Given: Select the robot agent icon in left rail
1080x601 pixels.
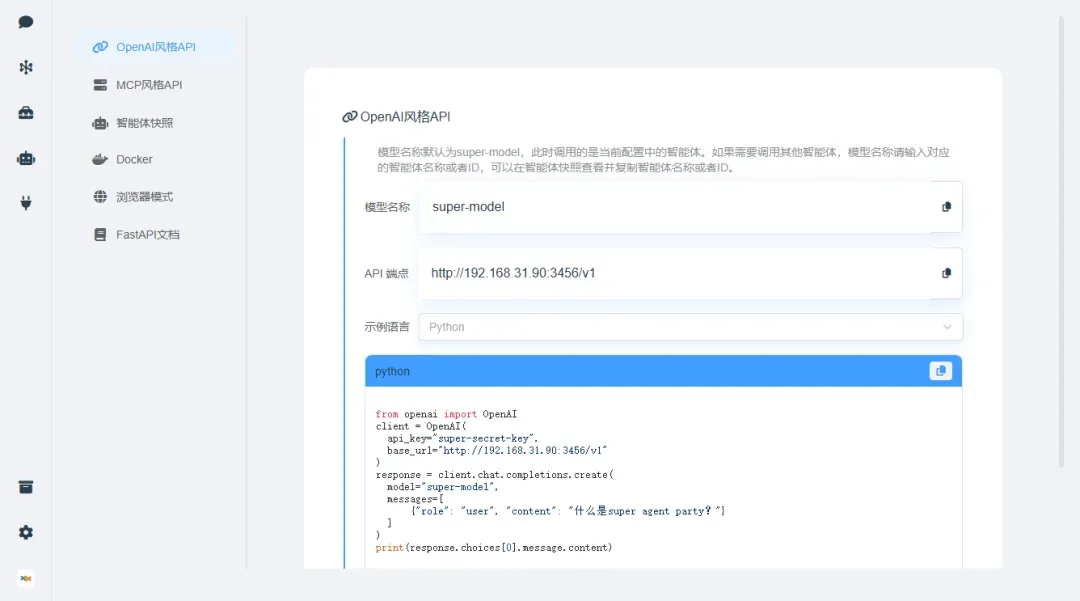Looking at the screenshot, I should tap(26, 158).
